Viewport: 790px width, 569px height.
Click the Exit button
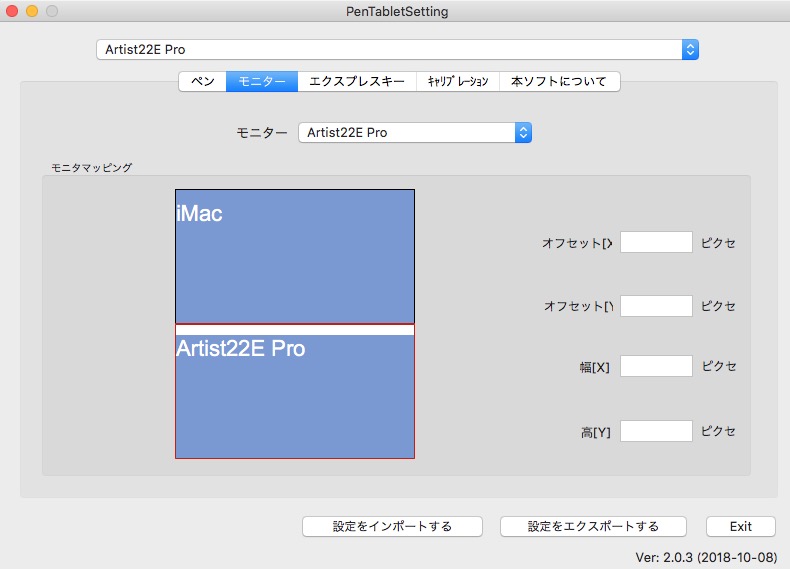point(741,526)
